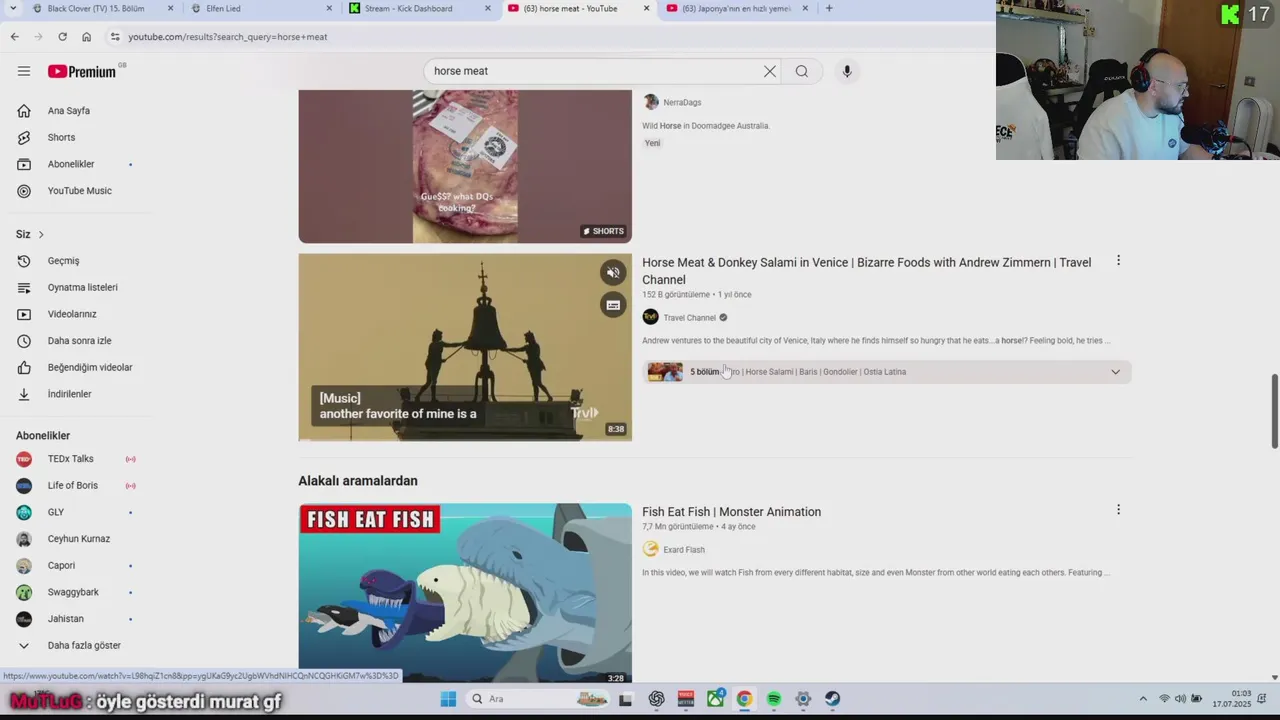
Task: Go to Ana Sayfa in sidebar
Action: pyautogui.click(x=70, y=111)
